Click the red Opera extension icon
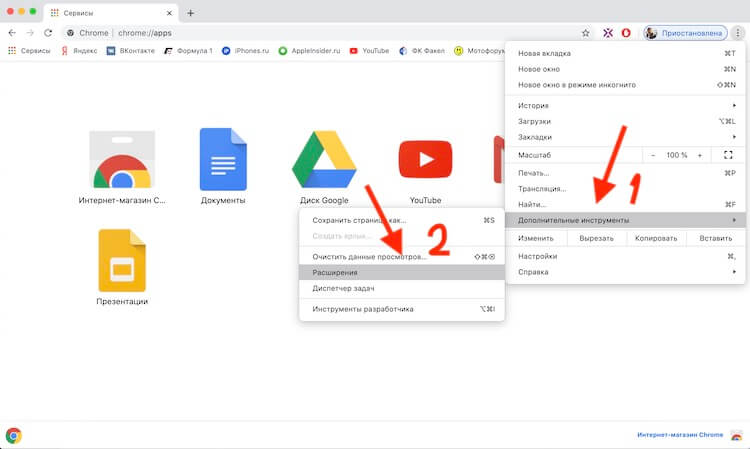This screenshot has height=449, width=750. point(626,33)
